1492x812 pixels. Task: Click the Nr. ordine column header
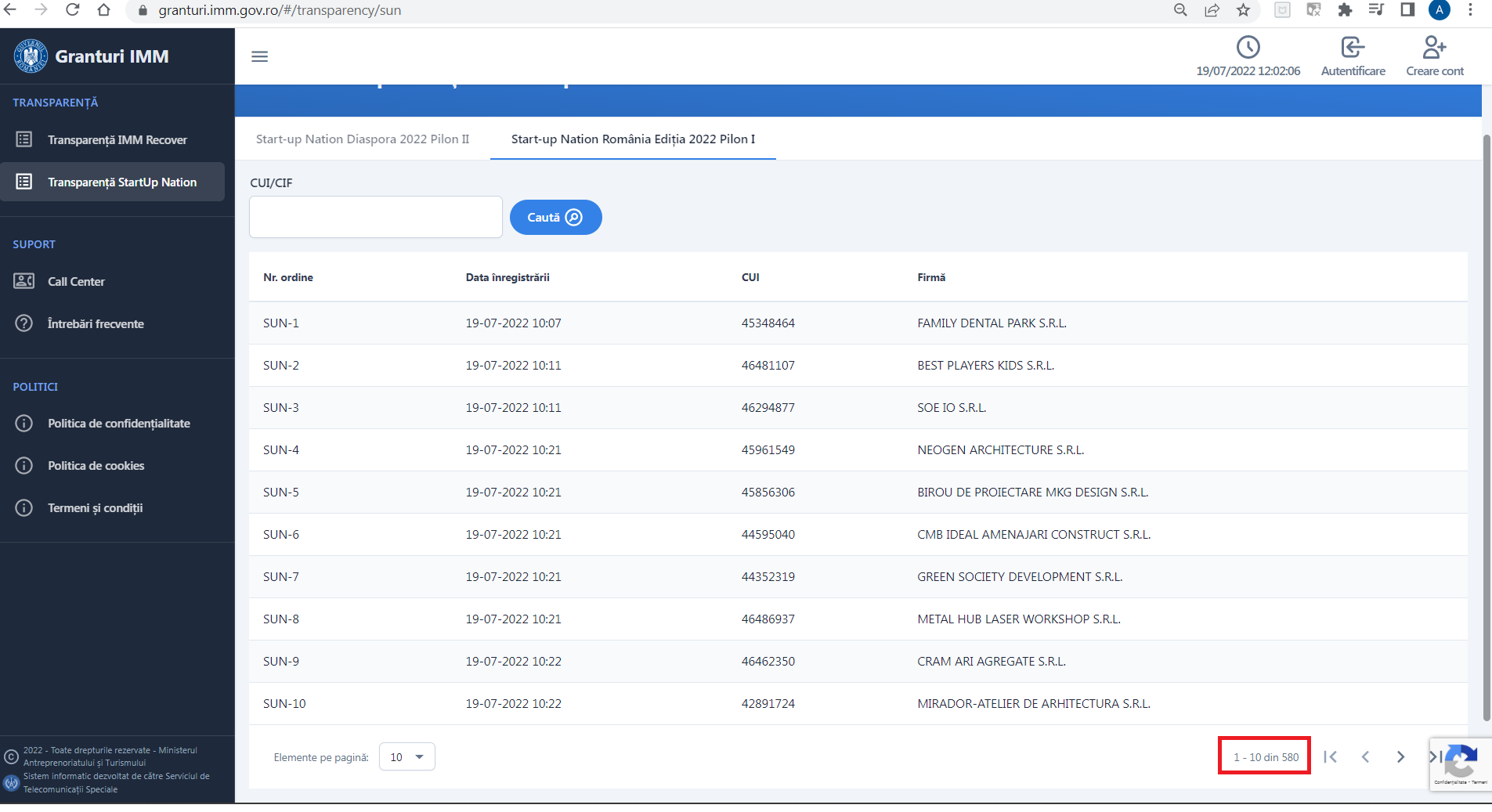(x=288, y=277)
